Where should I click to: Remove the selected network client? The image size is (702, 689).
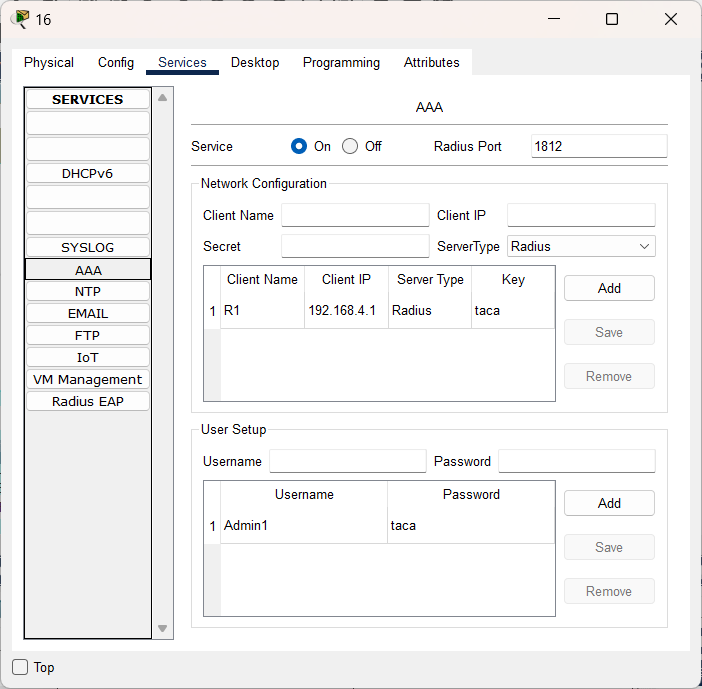pos(609,377)
